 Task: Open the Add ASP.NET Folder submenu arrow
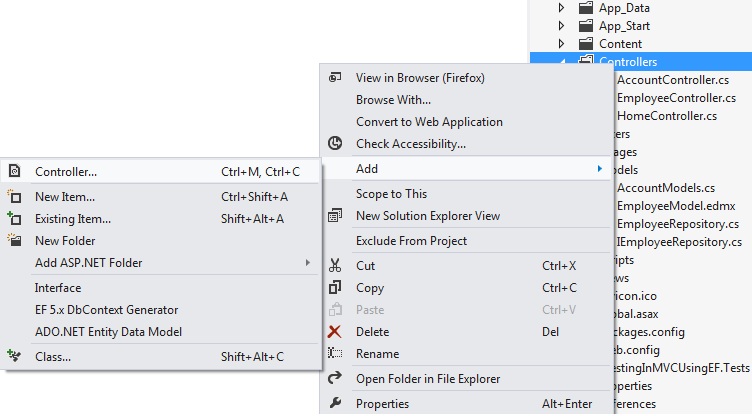307,263
